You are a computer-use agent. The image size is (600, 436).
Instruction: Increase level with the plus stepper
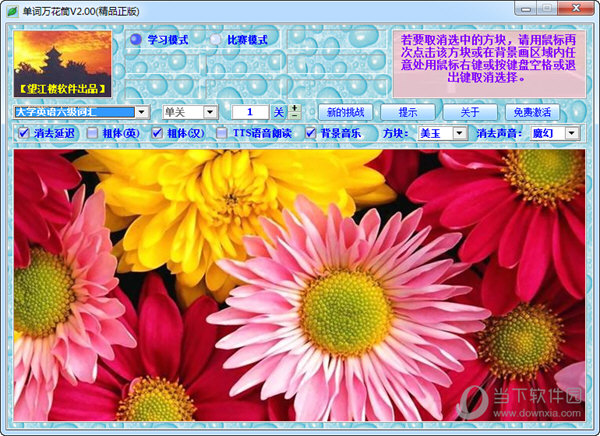coord(294,108)
